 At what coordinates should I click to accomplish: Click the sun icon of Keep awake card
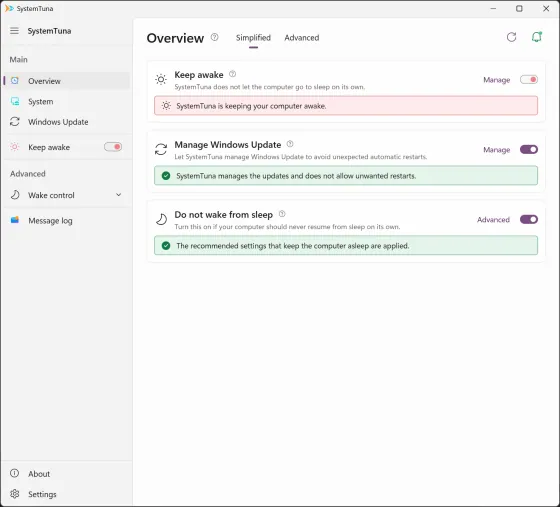(x=161, y=79)
